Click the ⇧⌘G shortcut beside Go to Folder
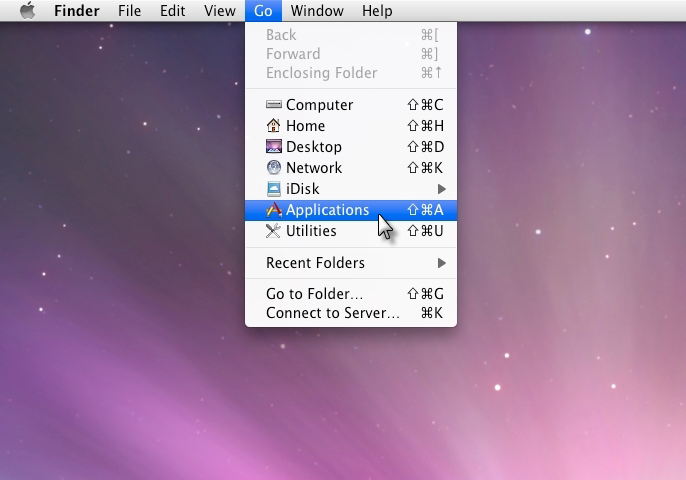 (425, 294)
